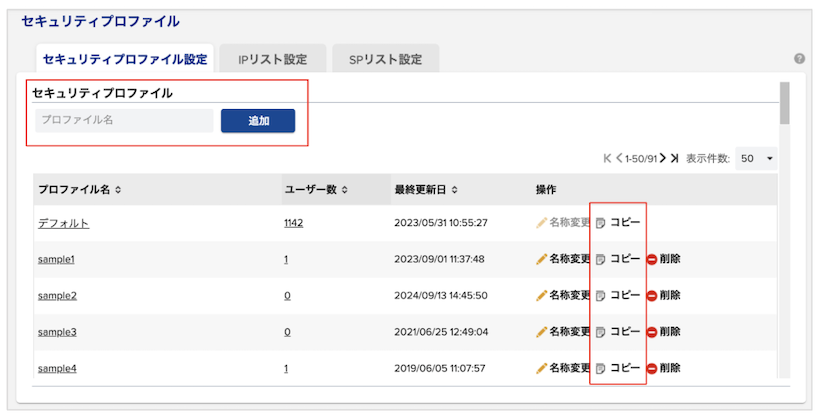The width and height of the screenshot is (821, 420).
Task: Click user count link for sample1
Action: 286,259
